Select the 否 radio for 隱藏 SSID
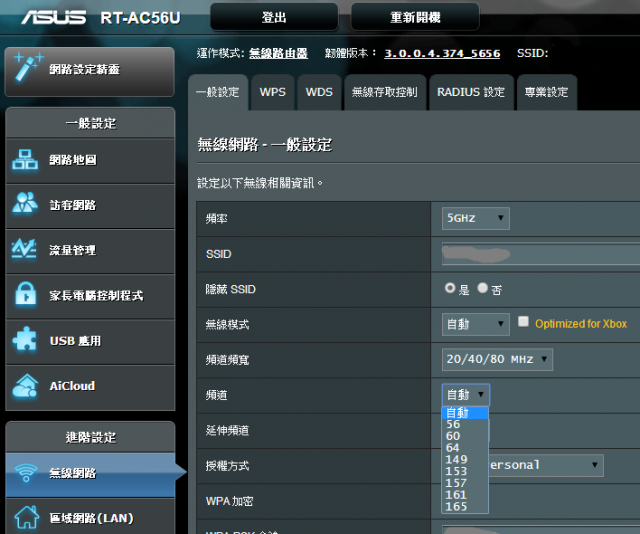Screen dimensions: 640x534 [482, 288]
